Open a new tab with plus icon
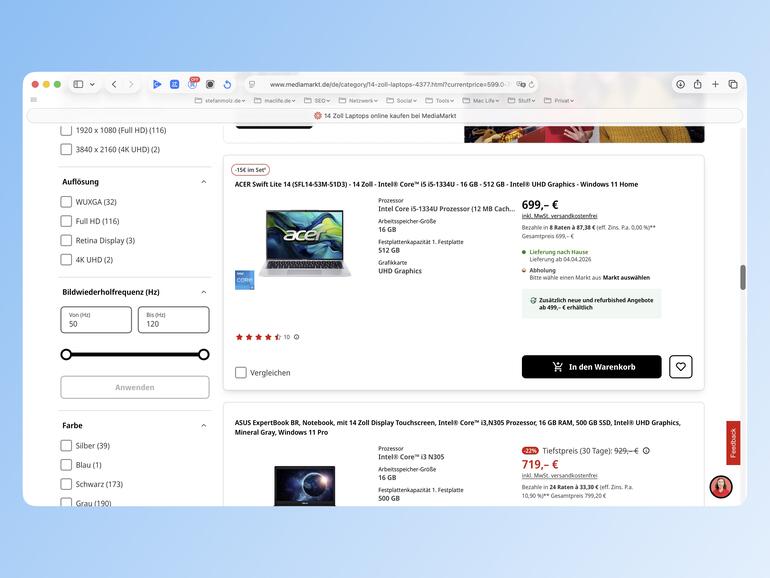This screenshot has height=578, width=770. 715,84
